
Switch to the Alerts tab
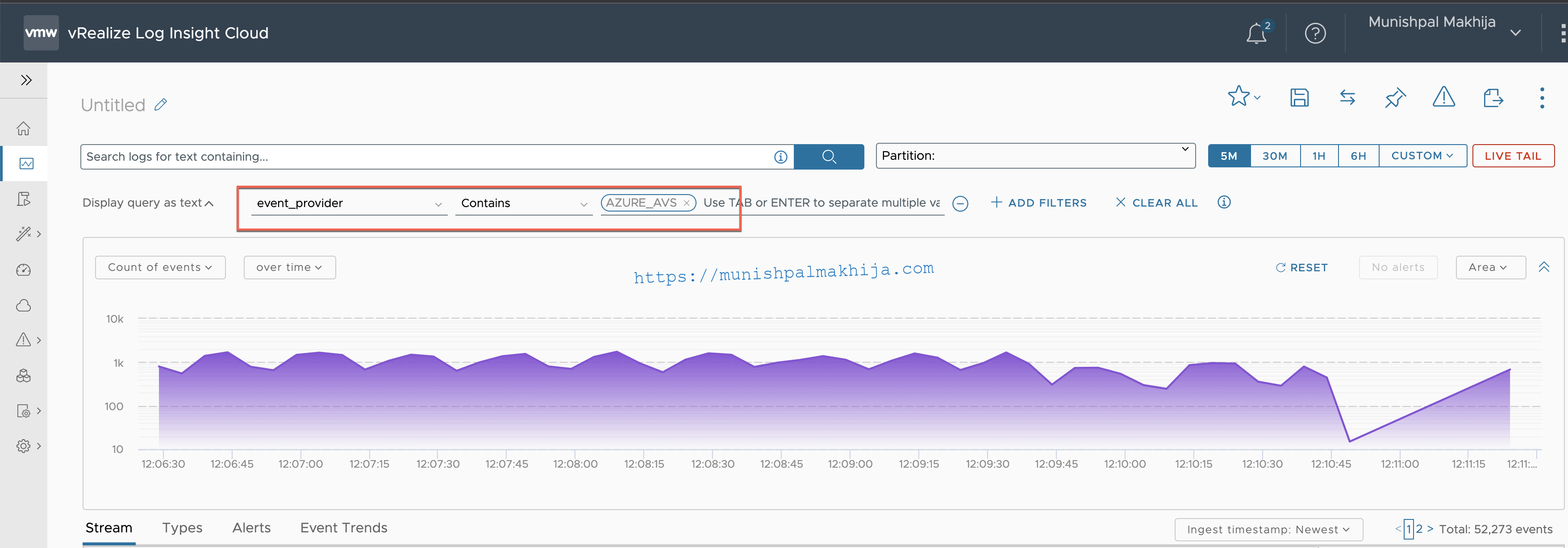(x=251, y=527)
